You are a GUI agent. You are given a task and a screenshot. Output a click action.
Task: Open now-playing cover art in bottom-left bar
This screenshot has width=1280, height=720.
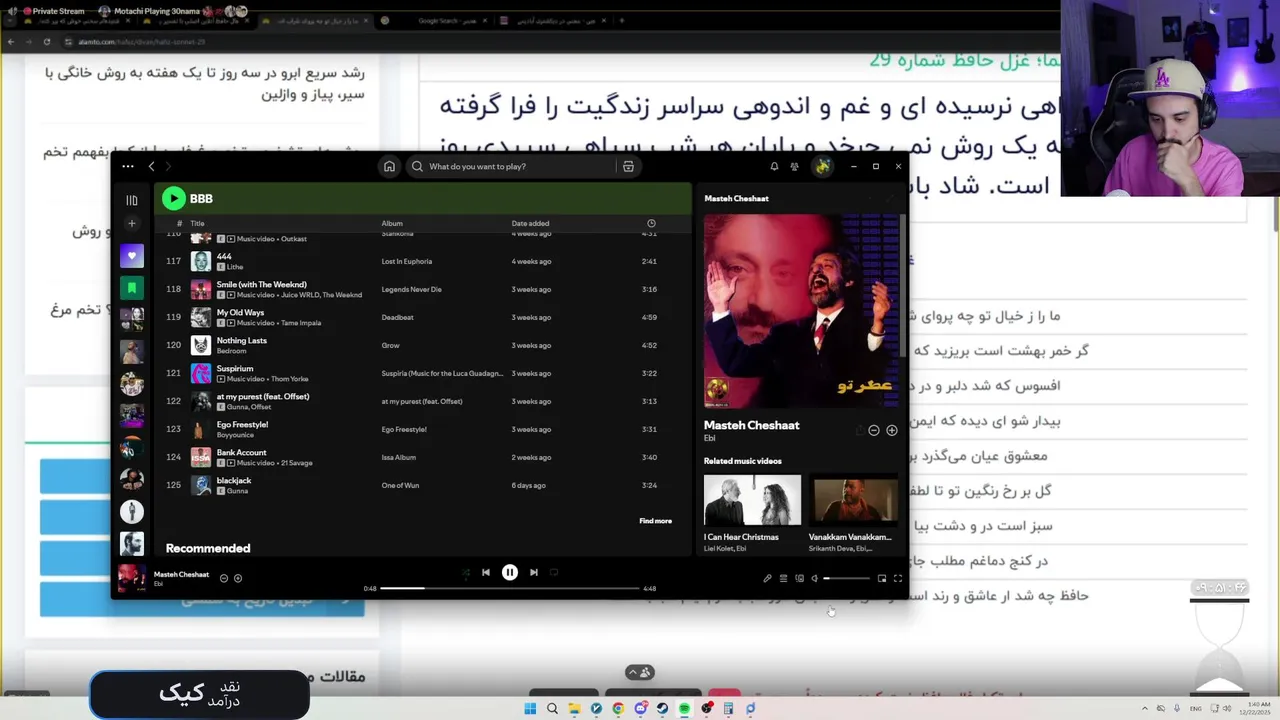pyautogui.click(x=132, y=579)
